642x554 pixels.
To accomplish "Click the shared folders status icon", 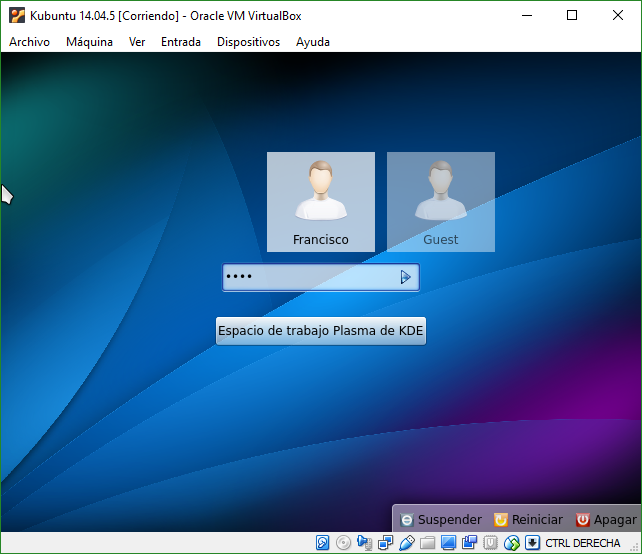I will 428,543.
